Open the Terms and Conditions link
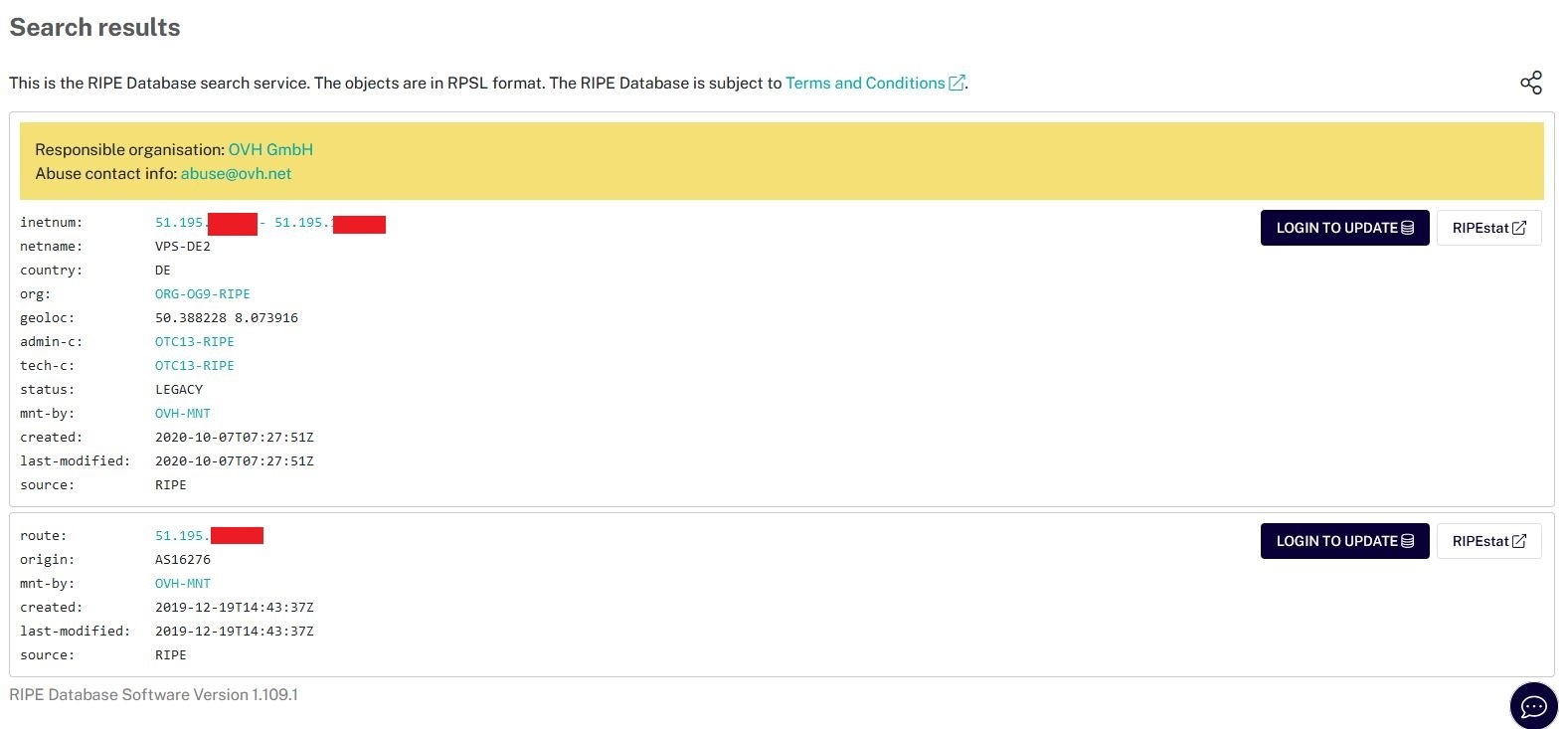The image size is (1568, 729). tap(865, 84)
